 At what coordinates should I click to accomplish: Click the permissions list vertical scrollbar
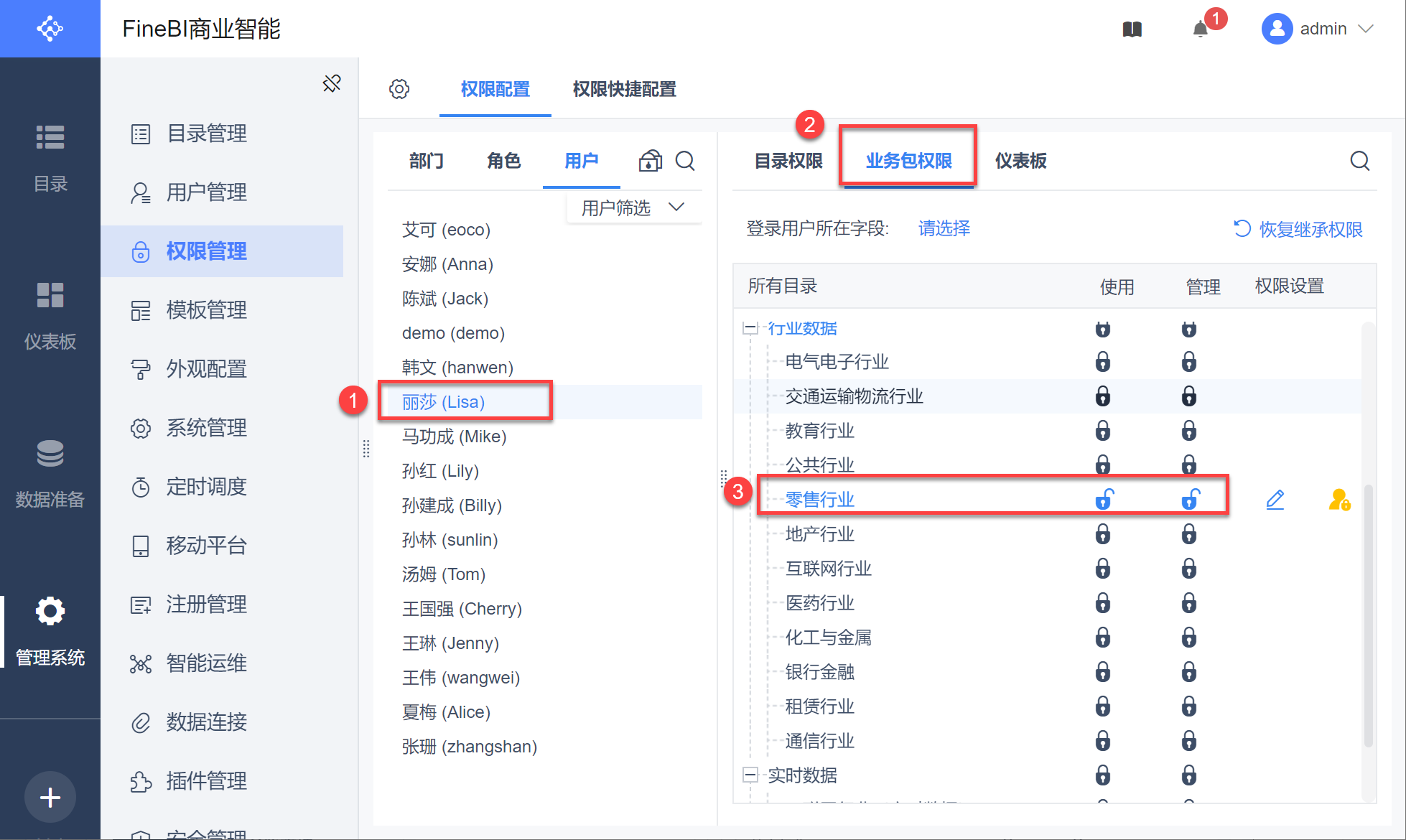pos(1368,617)
